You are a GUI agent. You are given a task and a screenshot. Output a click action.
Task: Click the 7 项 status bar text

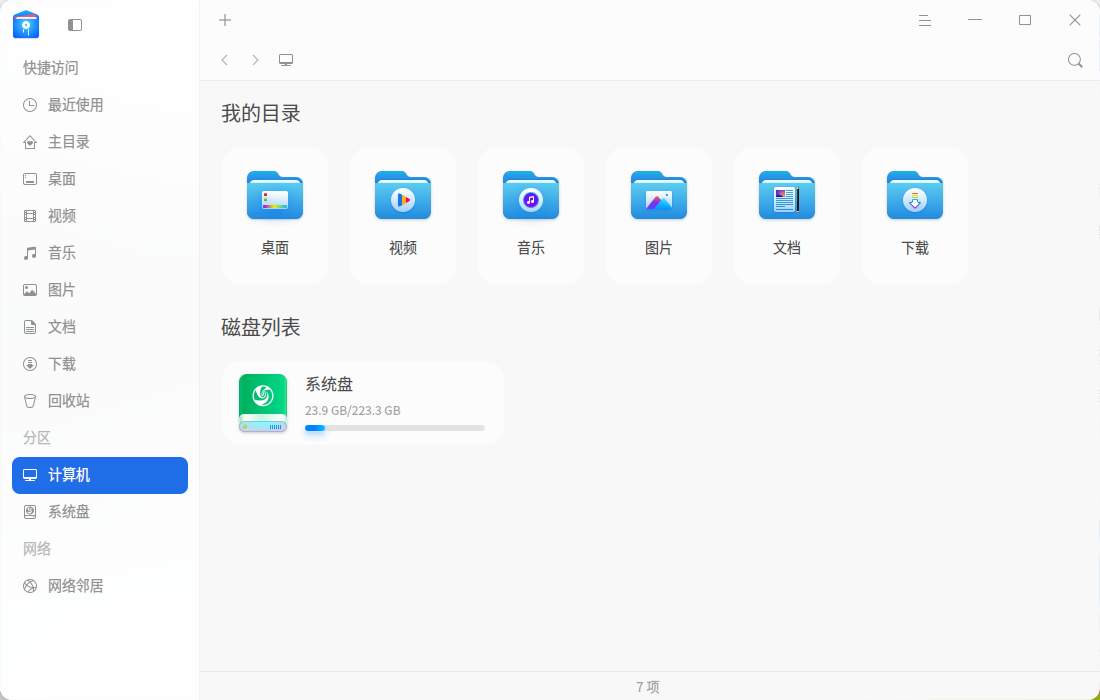[648, 687]
